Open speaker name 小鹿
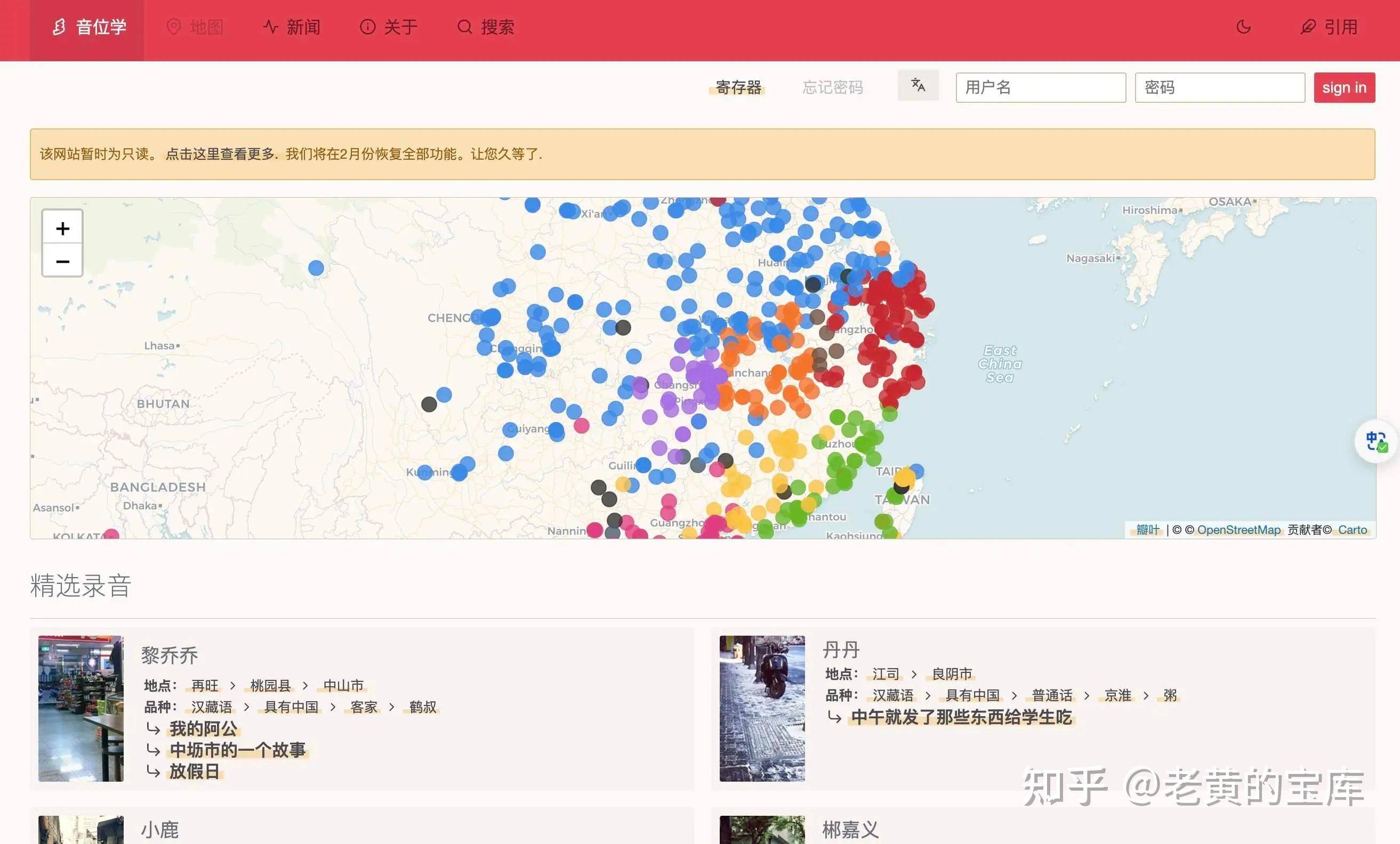Viewport: 1400px width, 844px height. tap(159, 830)
